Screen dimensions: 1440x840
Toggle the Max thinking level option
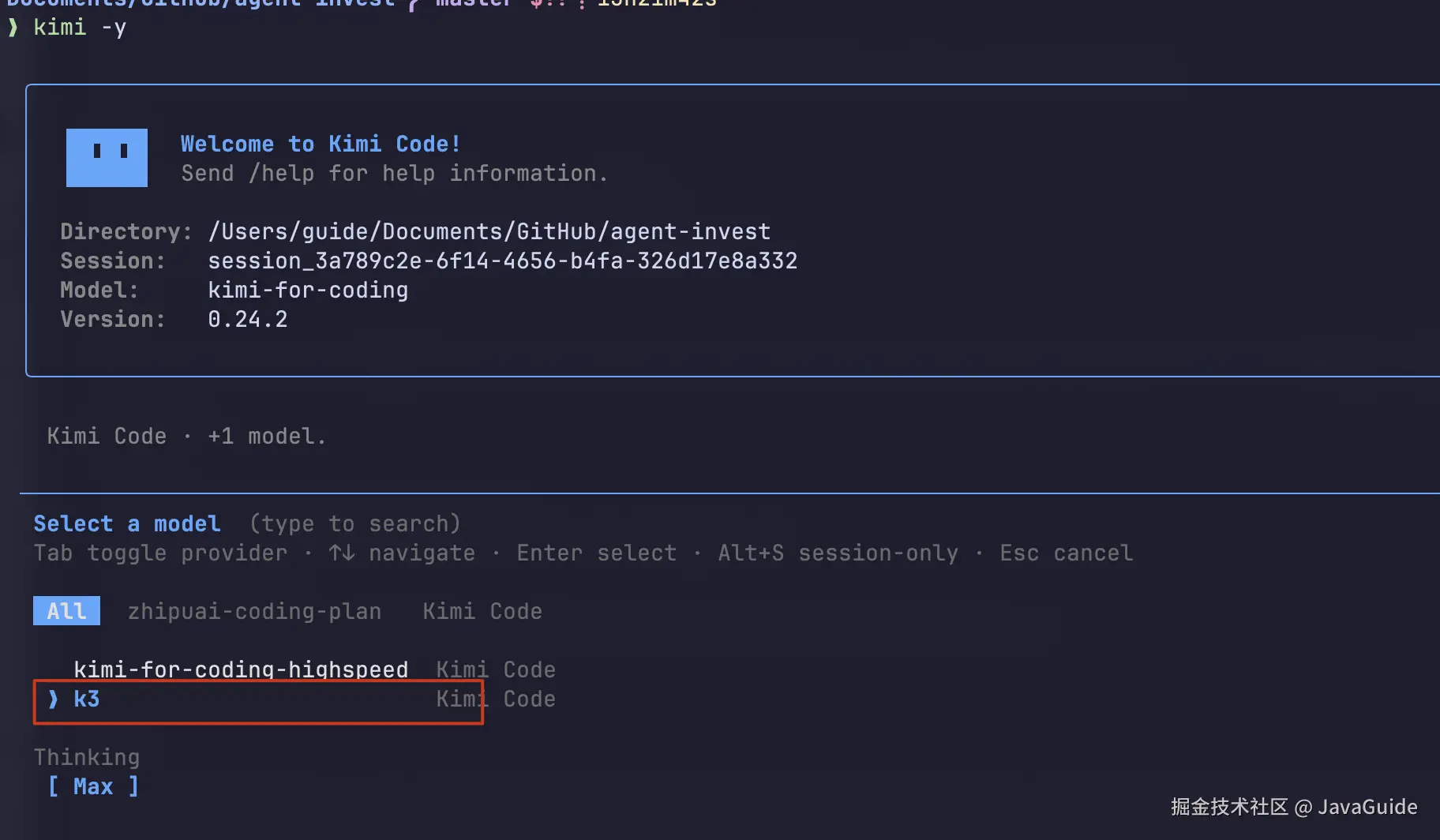[x=93, y=786]
